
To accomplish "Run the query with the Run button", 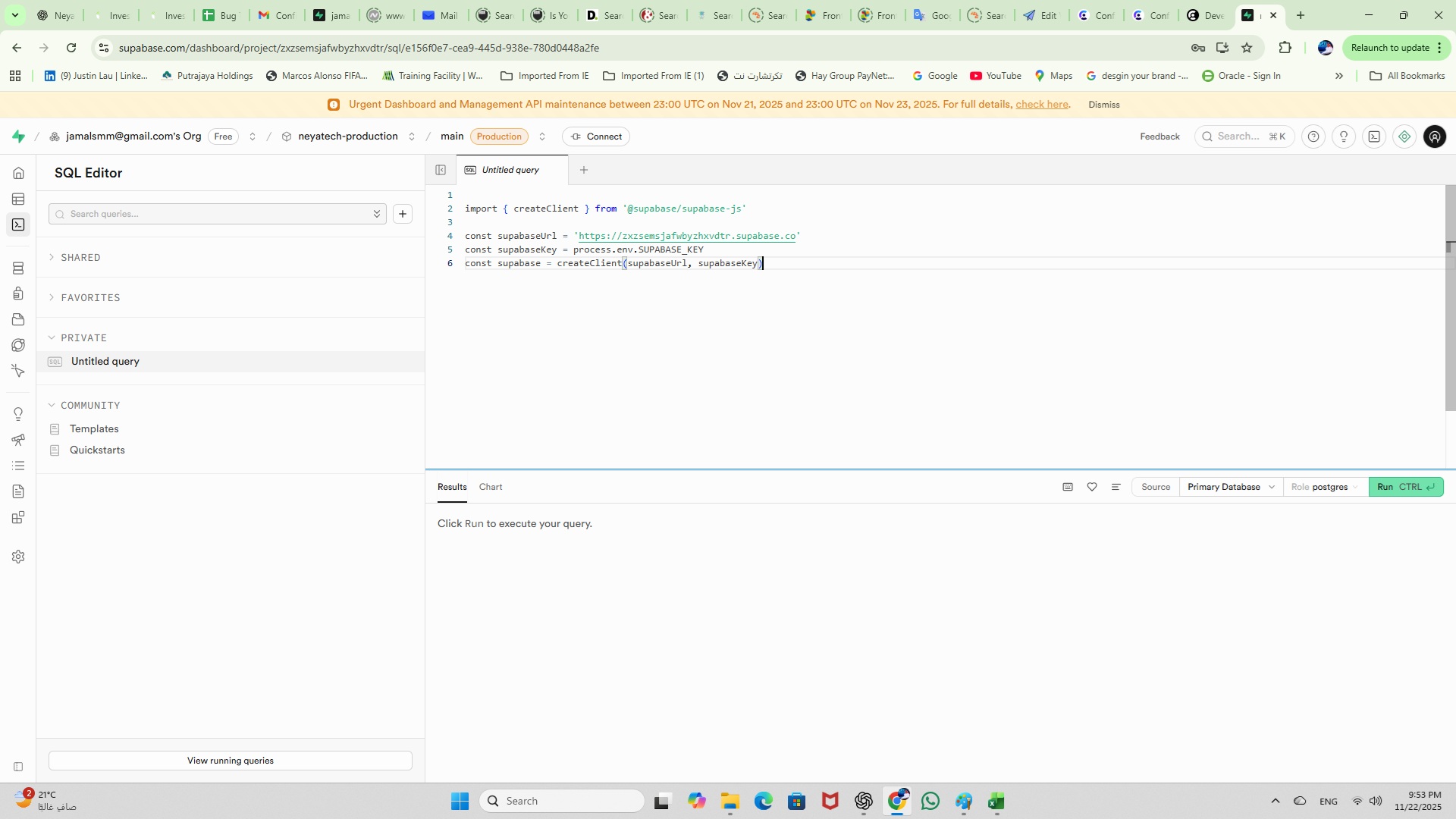I will click(1406, 487).
